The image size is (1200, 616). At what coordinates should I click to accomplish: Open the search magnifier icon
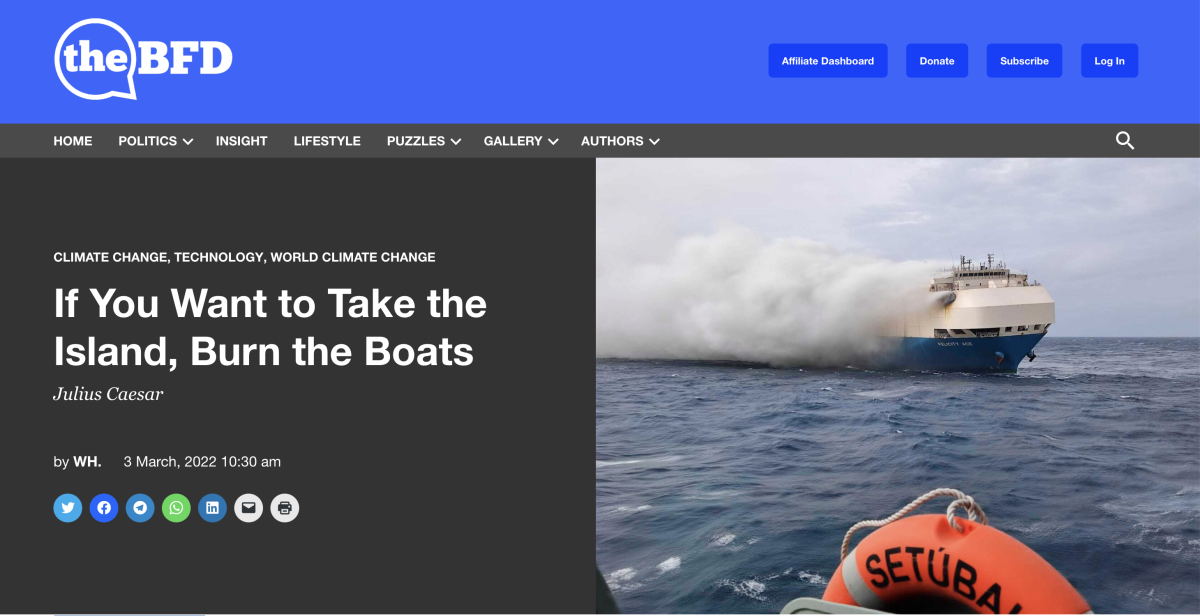coord(1125,141)
